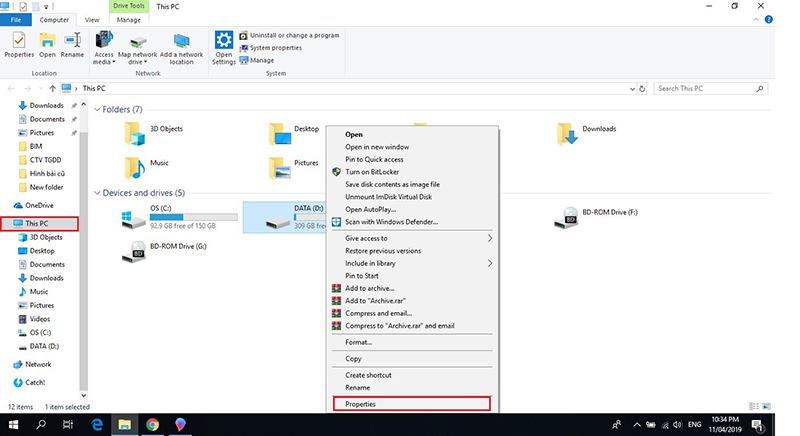Click the Properties ribbon icon

point(18,44)
